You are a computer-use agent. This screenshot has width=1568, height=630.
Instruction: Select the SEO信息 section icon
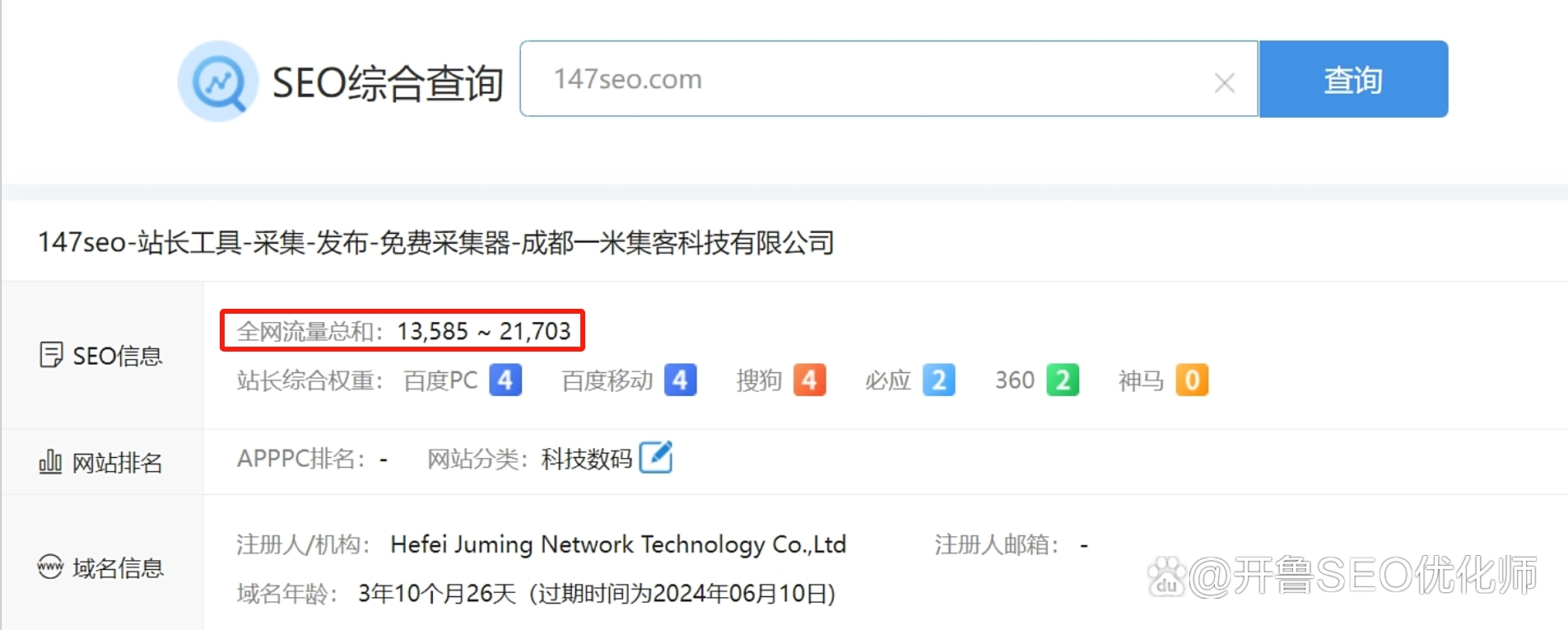51,355
